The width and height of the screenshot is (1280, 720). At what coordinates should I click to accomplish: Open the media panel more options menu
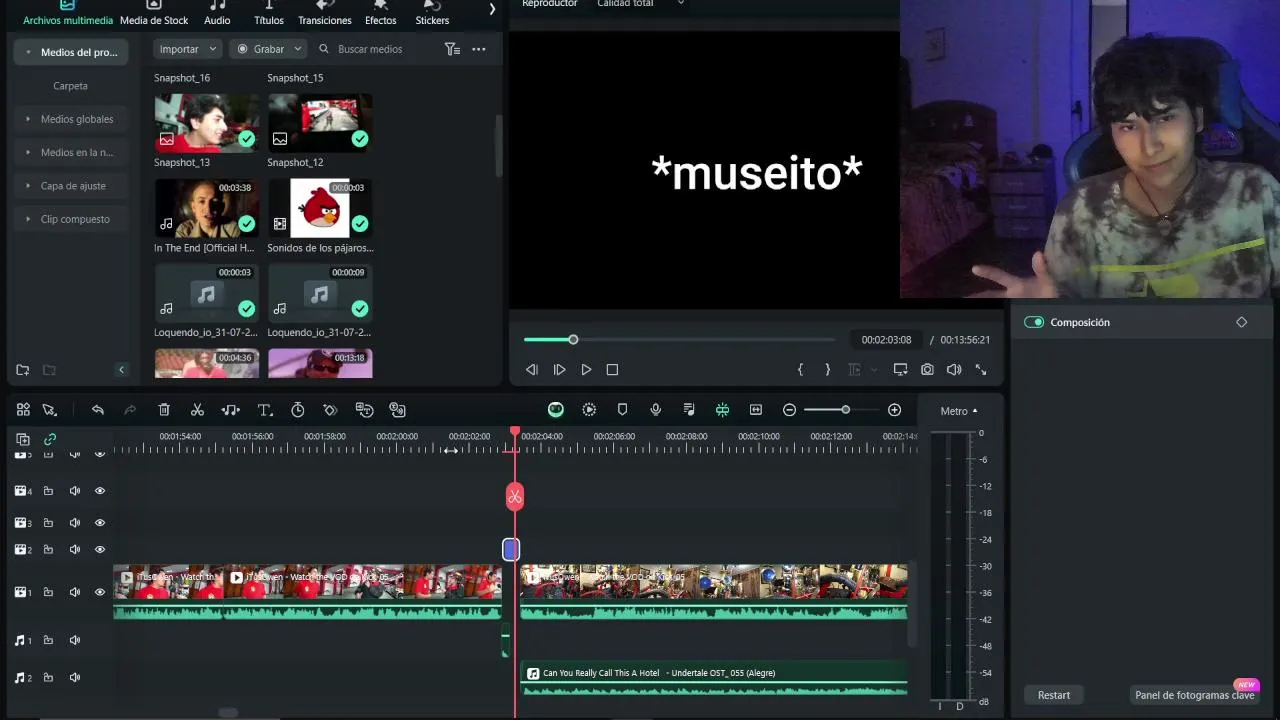479,49
